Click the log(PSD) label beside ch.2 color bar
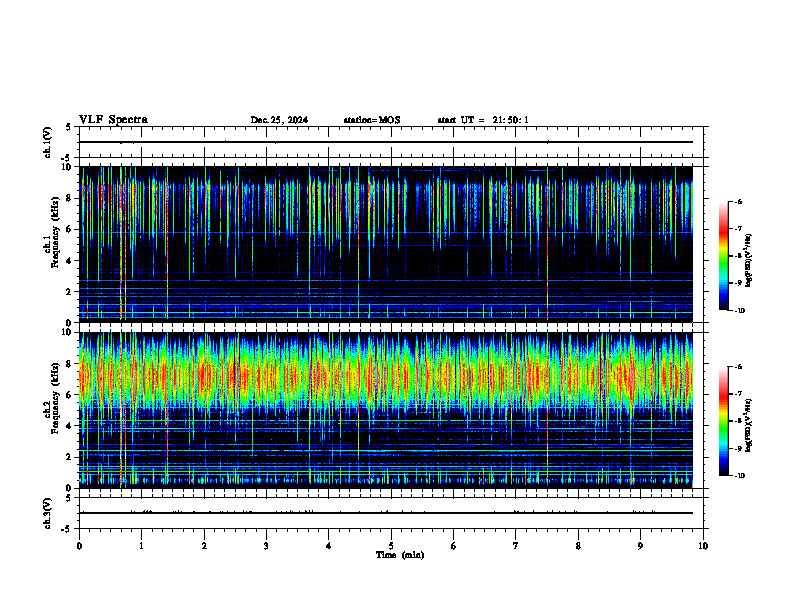The width and height of the screenshot is (792, 612). tap(749, 425)
